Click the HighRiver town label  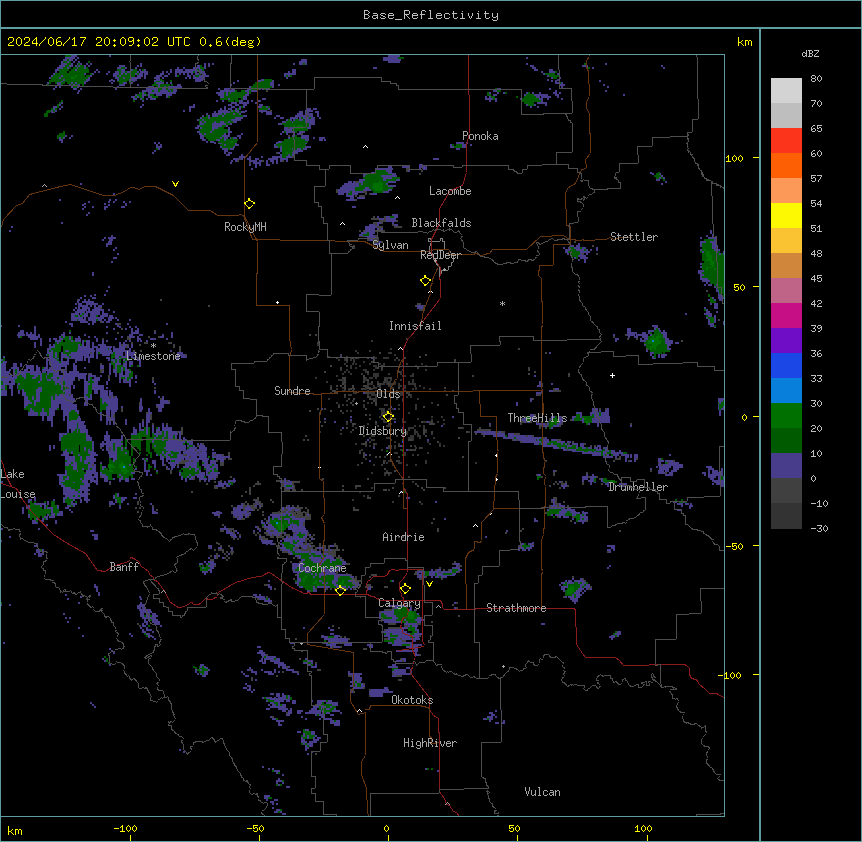click(430, 743)
